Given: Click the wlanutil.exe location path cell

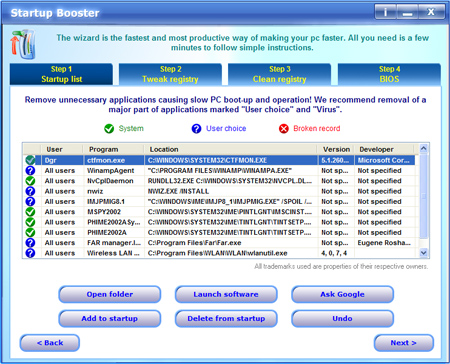Looking at the screenshot, I should (x=231, y=253).
